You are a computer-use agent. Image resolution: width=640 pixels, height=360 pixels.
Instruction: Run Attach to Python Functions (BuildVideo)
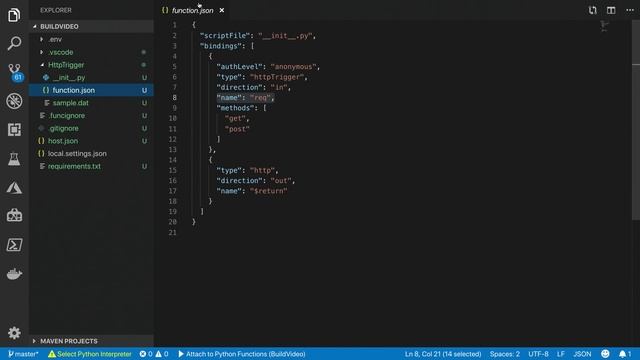(242, 354)
